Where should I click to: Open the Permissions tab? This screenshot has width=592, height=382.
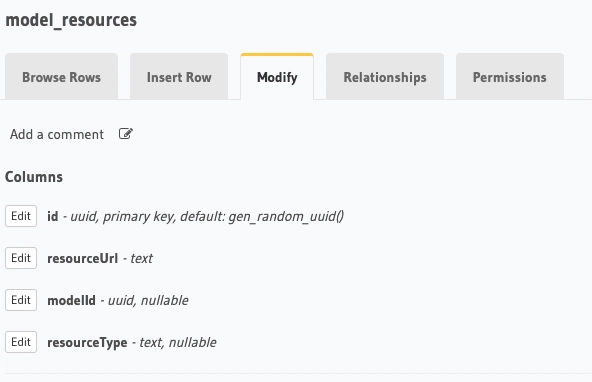[x=510, y=77]
